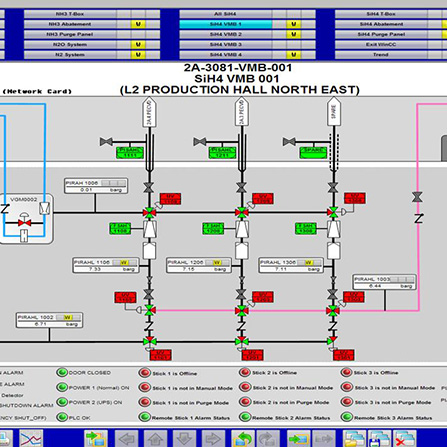
Task: Click the 2A1 PECVD outlet arrow
Action: coord(149,112)
